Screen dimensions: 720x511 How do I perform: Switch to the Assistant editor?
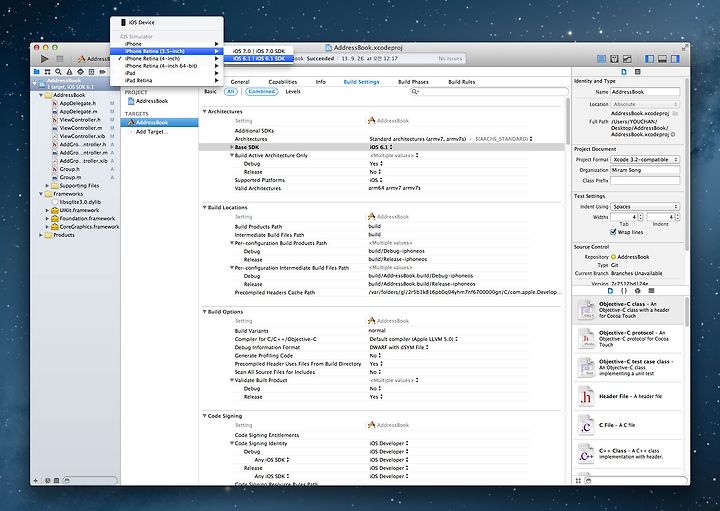tap(614, 59)
